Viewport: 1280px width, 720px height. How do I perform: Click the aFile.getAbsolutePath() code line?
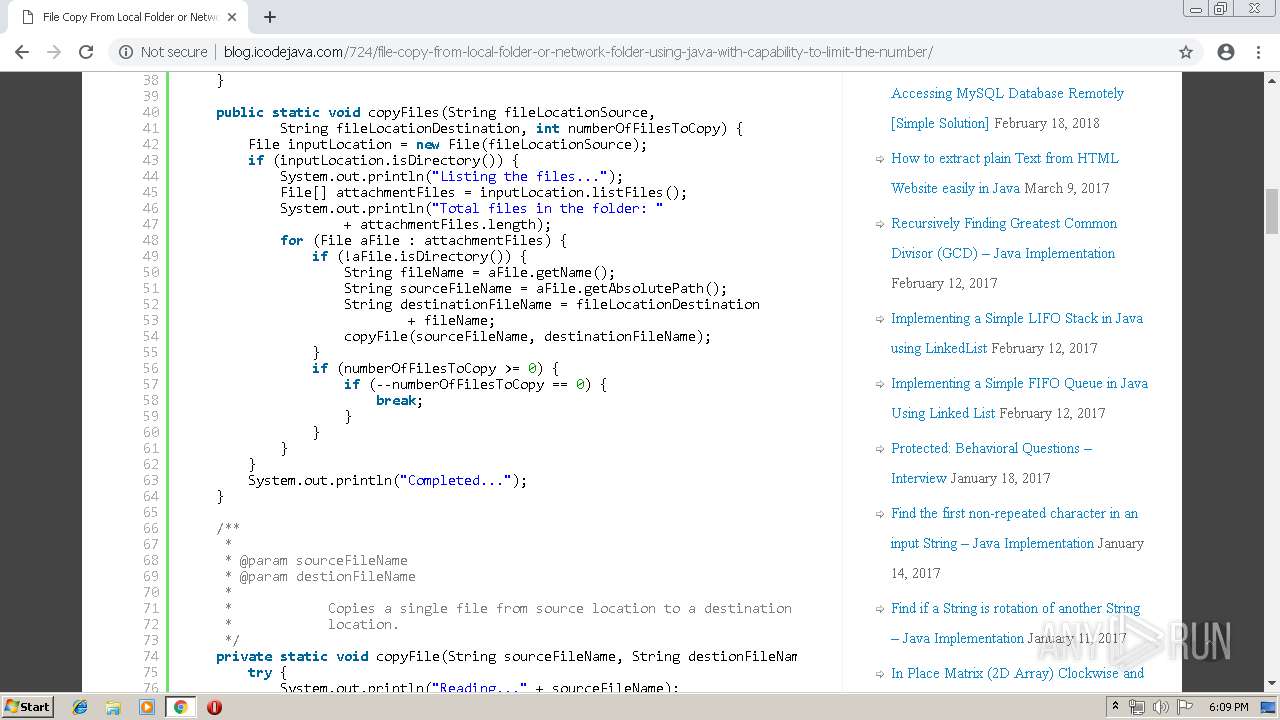click(x=536, y=288)
